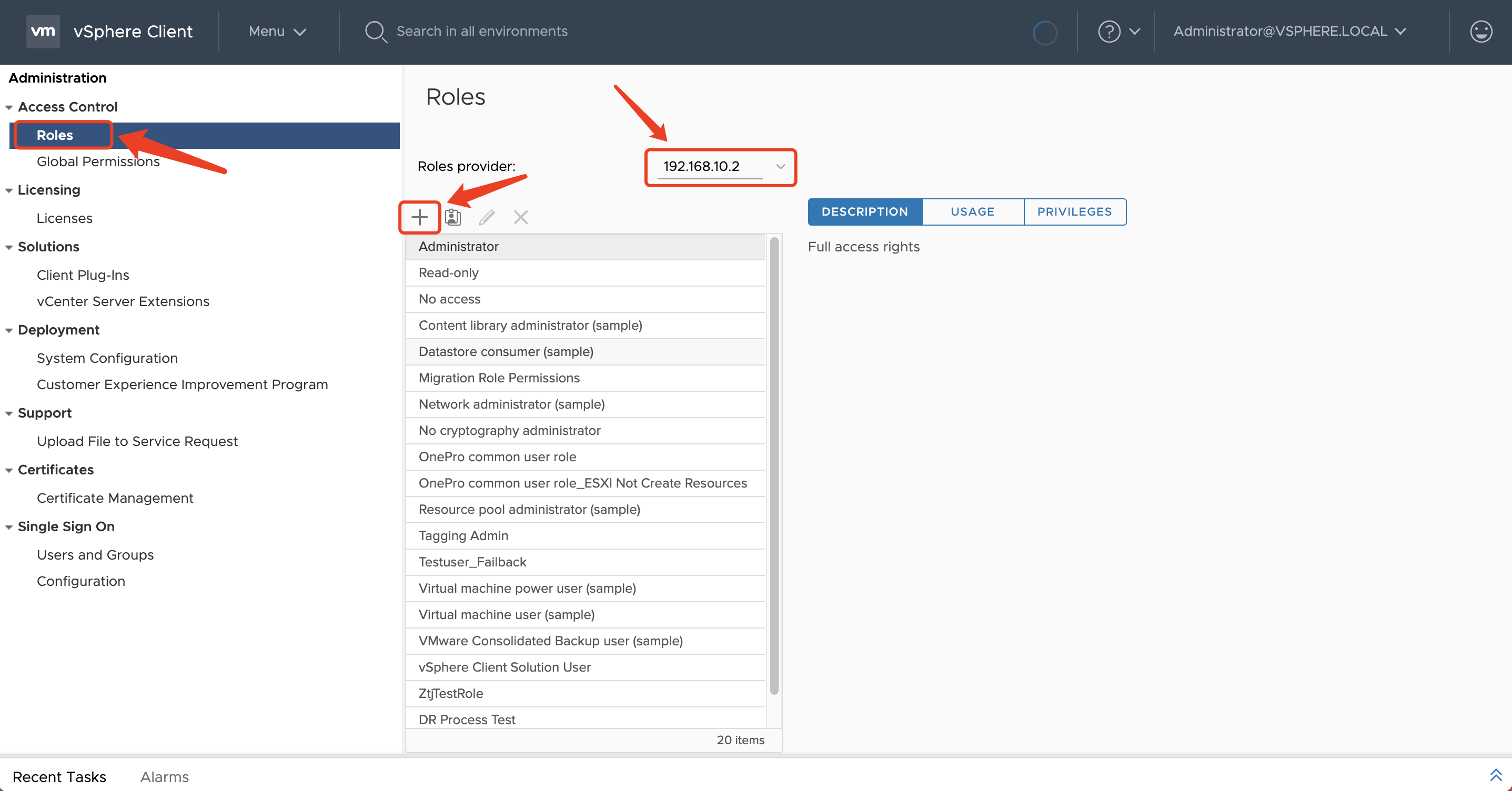The image size is (1512, 791).
Task: Collapse the Licensing section
Action: click(9, 191)
